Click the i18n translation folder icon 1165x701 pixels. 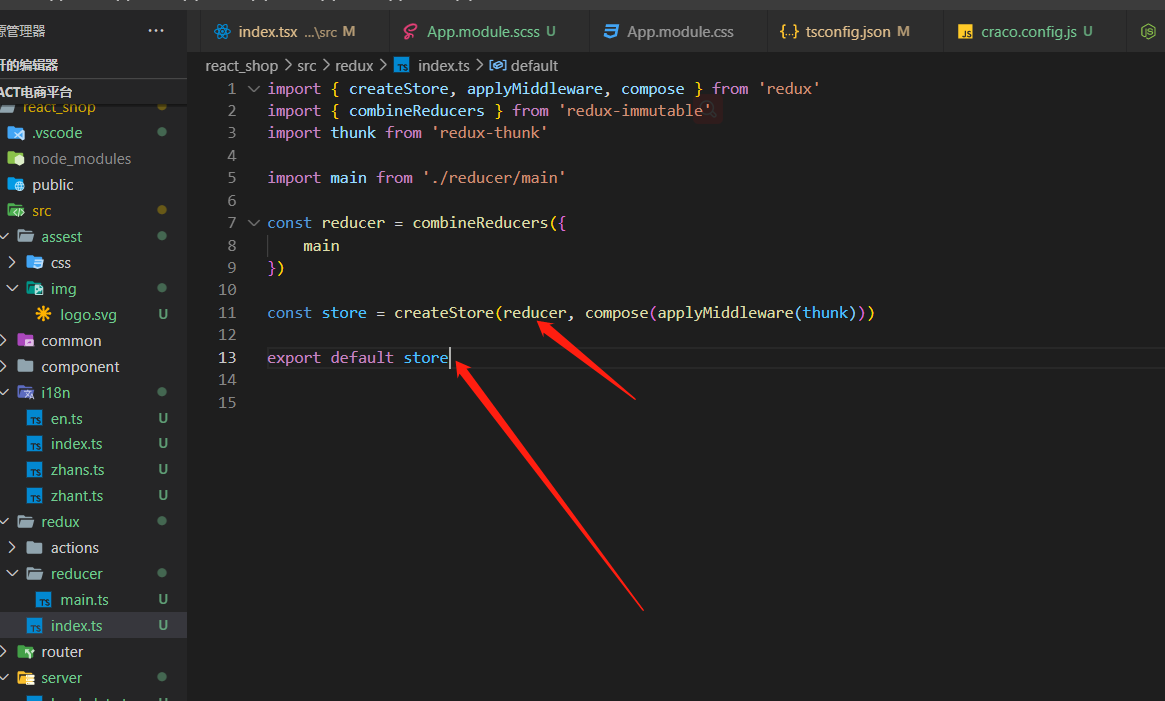[x=25, y=393]
